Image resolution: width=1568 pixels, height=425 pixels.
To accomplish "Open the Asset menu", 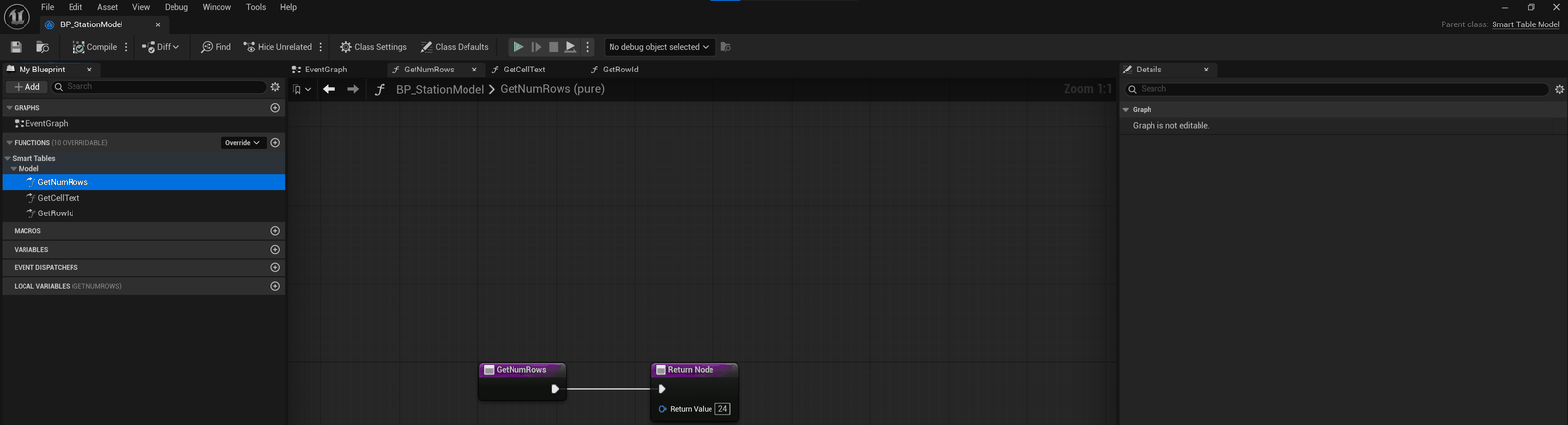I will coord(108,7).
